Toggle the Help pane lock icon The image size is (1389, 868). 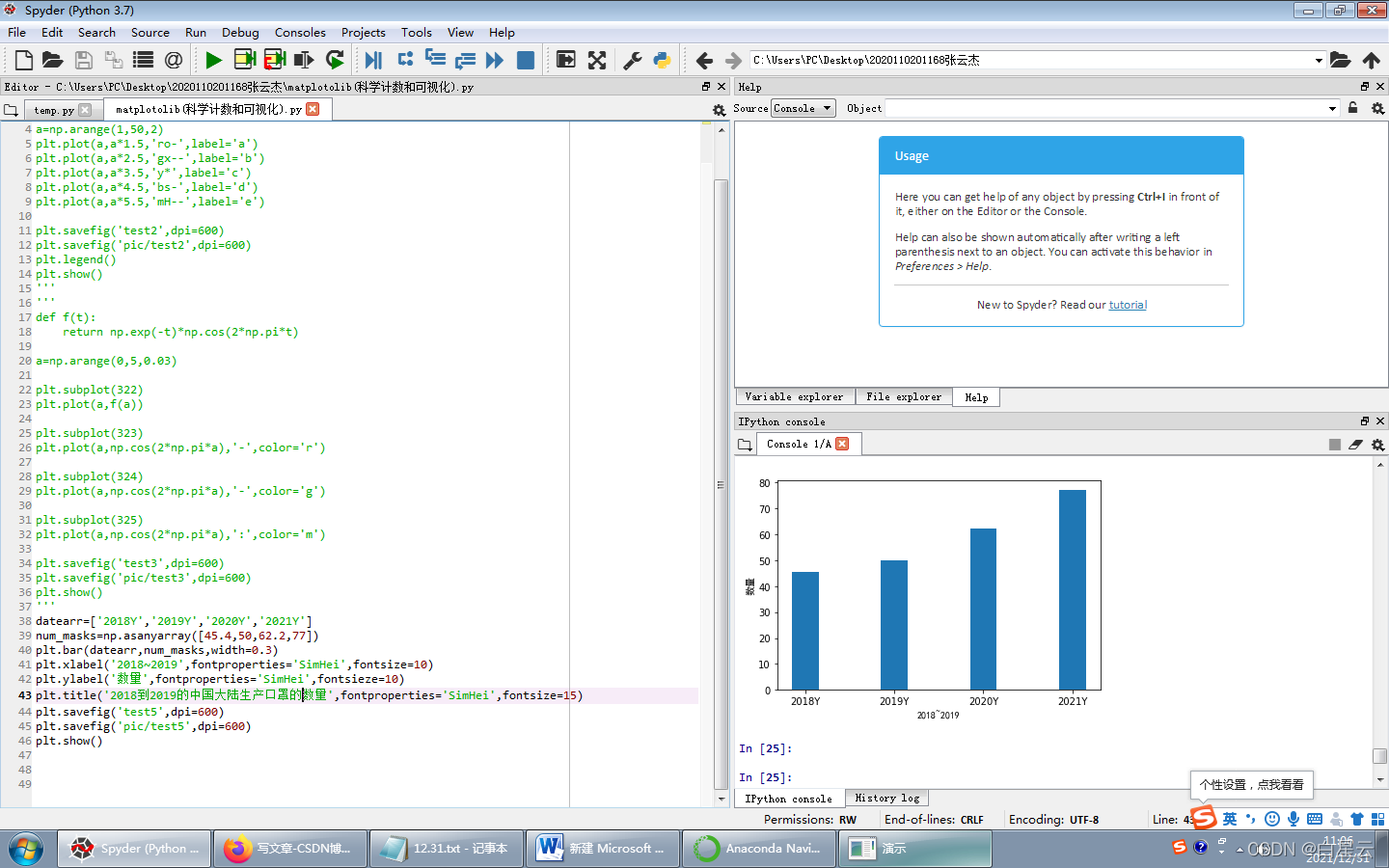coord(1352,108)
